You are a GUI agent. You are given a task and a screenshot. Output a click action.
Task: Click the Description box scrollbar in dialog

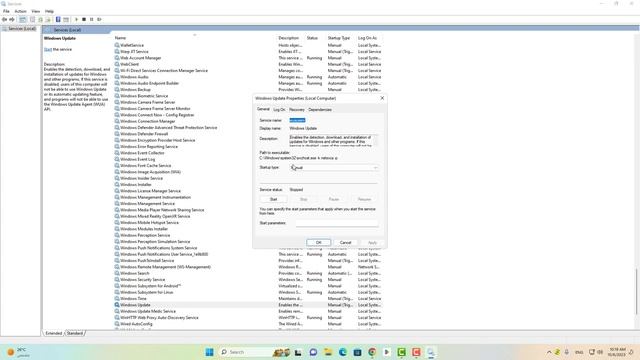pos(376,141)
